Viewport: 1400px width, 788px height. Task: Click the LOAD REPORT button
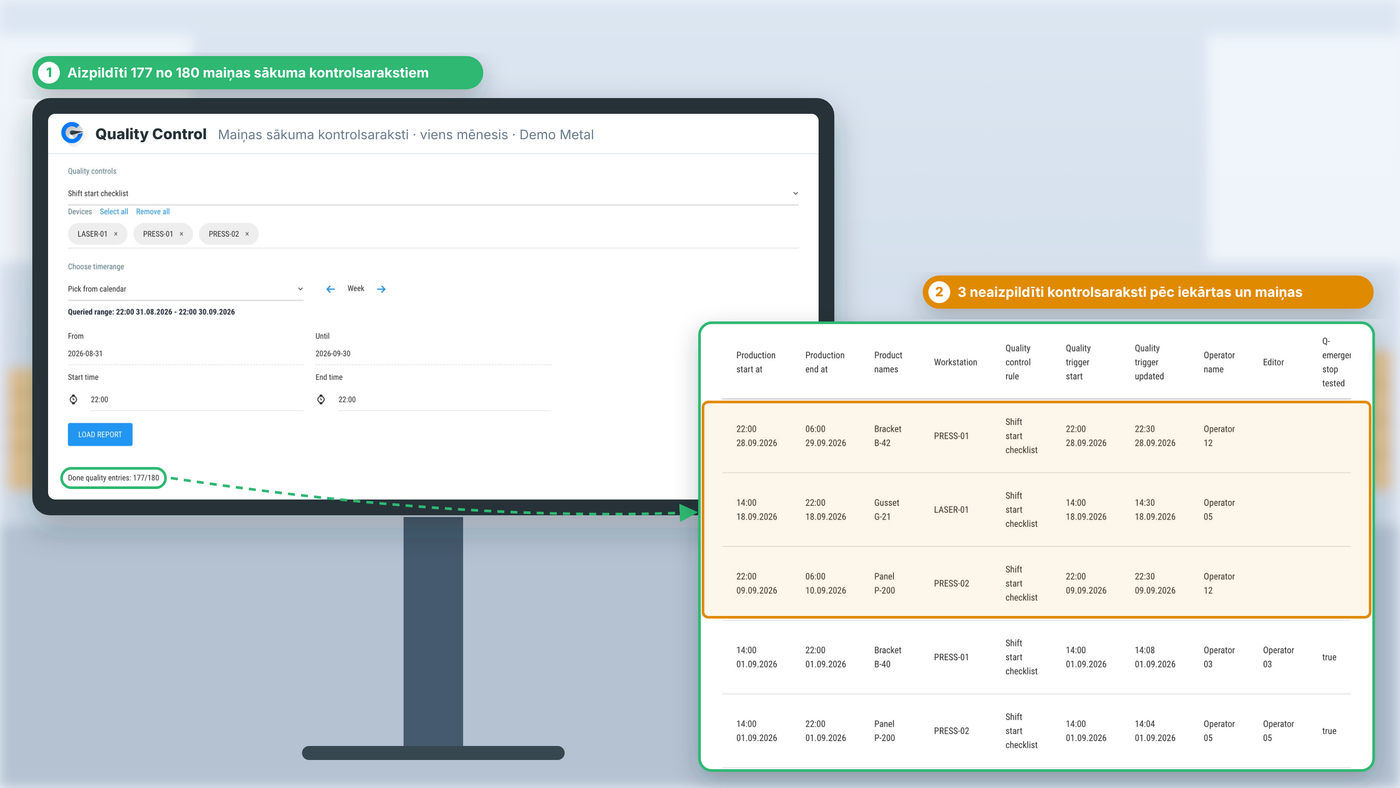[100, 434]
